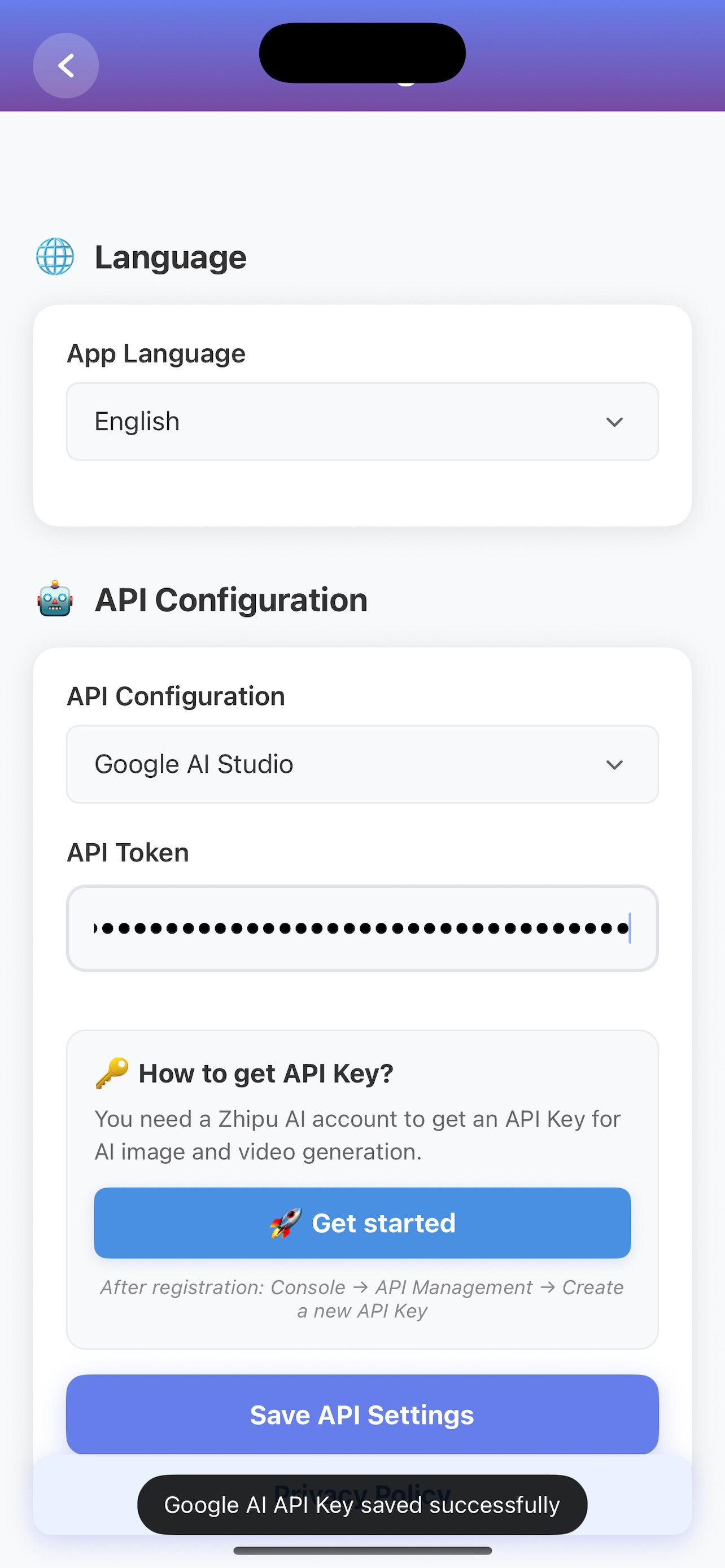Click the key icon in help box

pyautogui.click(x=112, y=1072)
